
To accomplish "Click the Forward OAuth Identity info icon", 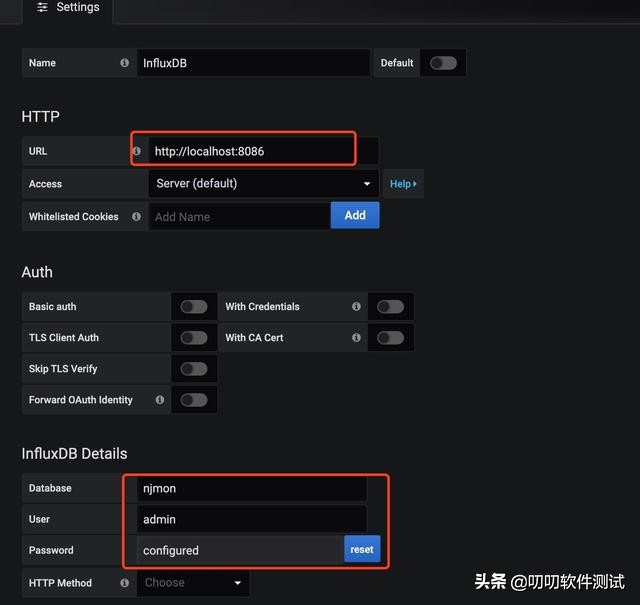I will [x=160, y=400].
